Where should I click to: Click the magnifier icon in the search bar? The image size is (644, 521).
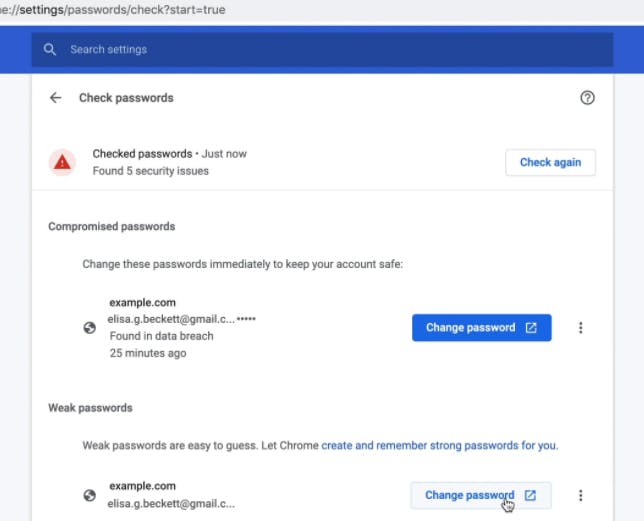50,49
